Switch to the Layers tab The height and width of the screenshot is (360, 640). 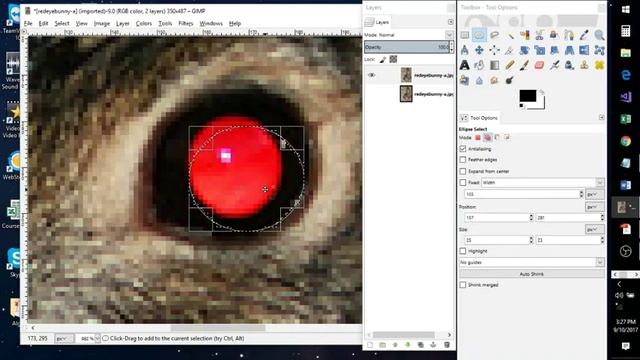point(378,22)
